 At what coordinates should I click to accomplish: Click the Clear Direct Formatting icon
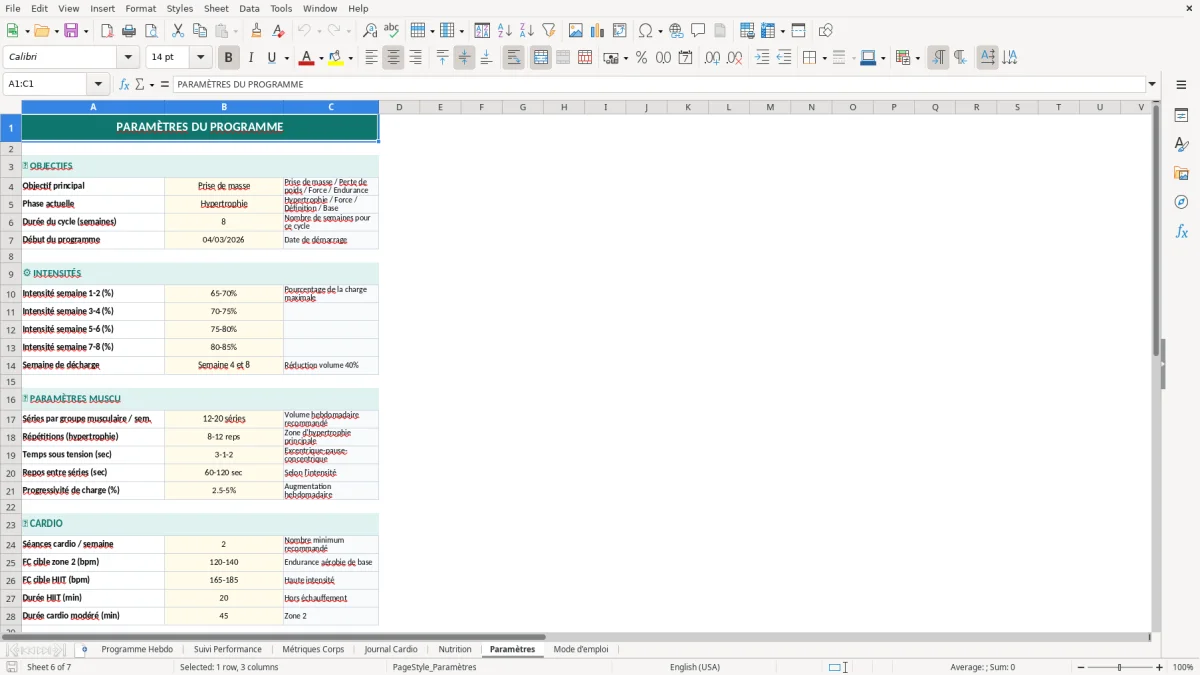coord(278,31)
